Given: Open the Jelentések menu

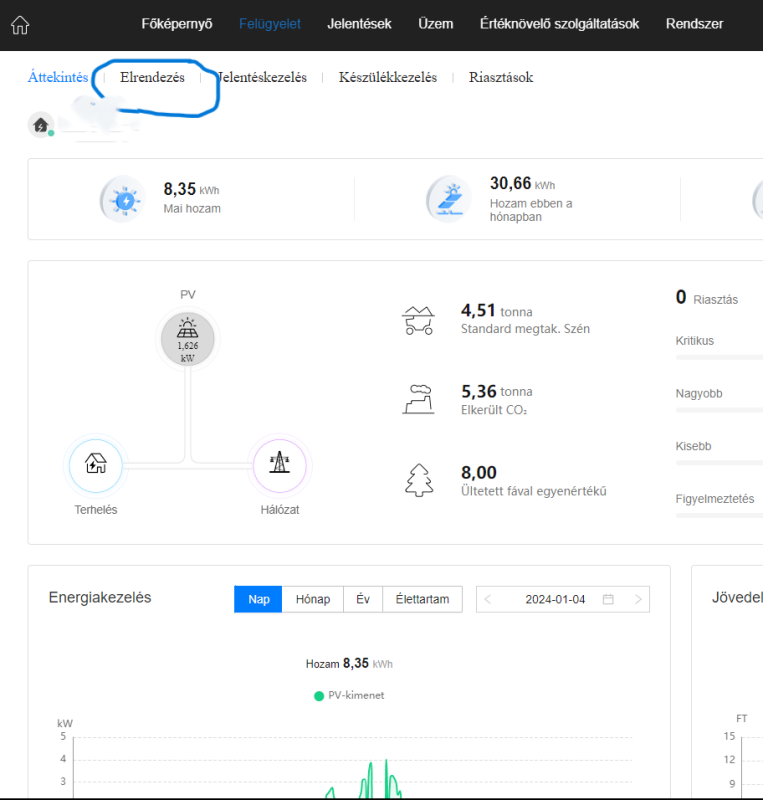Looking at the screenshot, I should tap(359, 24).
